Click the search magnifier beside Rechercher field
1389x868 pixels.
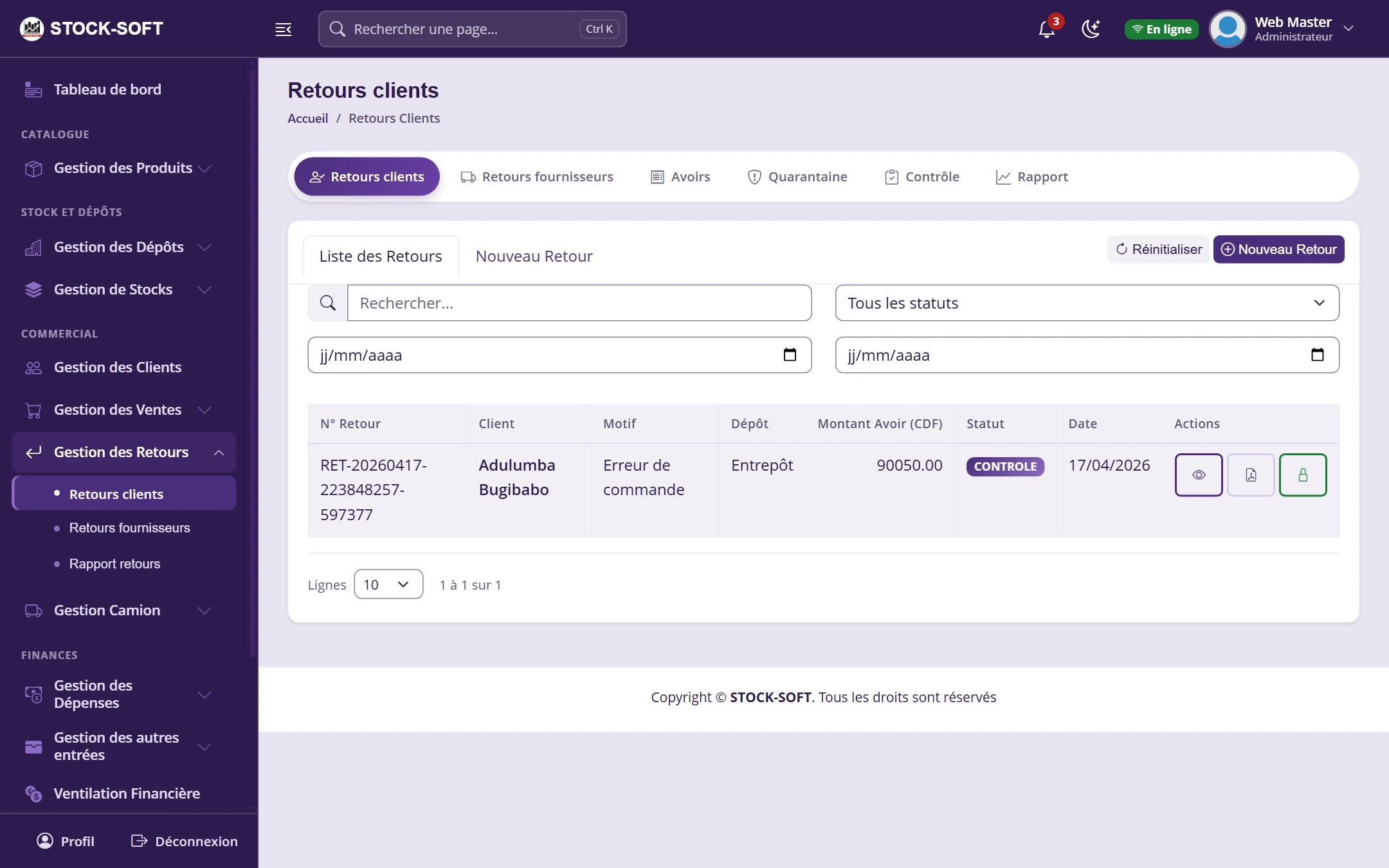click(328, 303)
